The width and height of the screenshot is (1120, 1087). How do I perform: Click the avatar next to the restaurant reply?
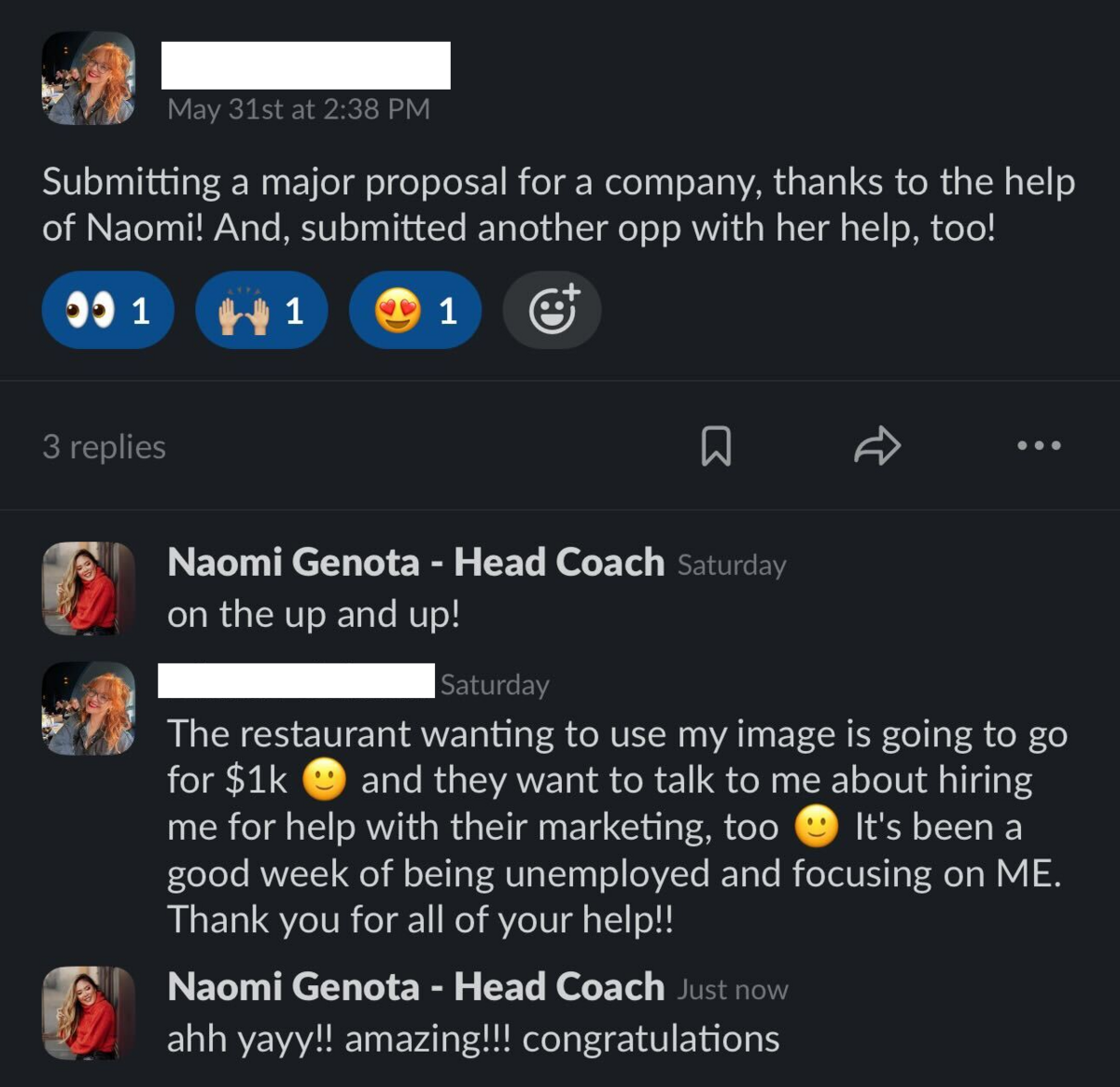[89, 707]
